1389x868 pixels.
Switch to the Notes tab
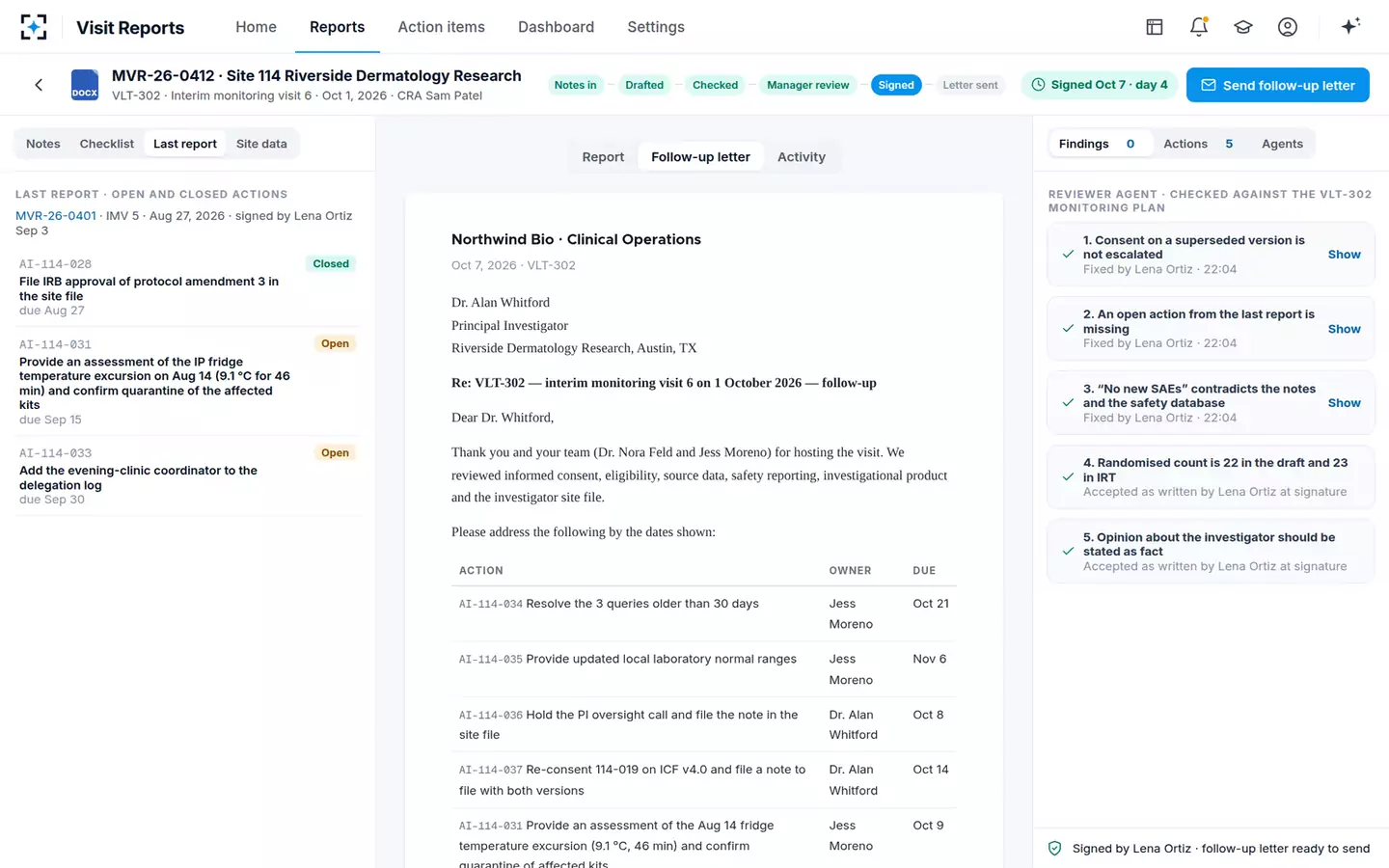click(43, 144)
